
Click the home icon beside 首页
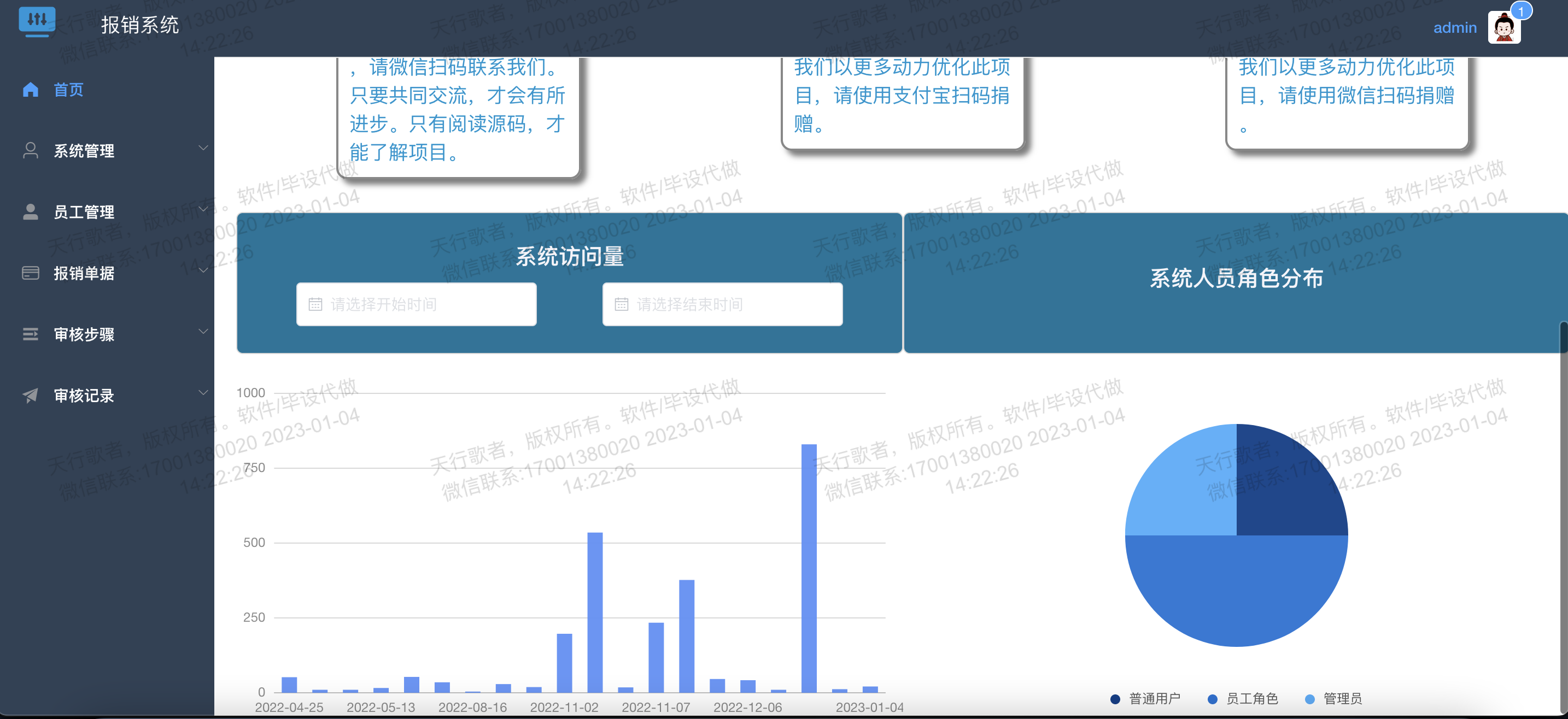pos(31,90)
